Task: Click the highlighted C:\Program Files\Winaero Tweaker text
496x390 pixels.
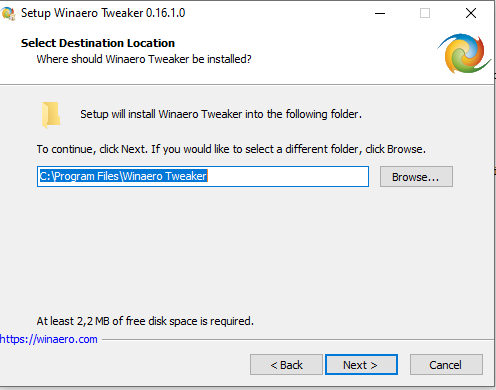Action: pyautogui.click(x=123, y=176)
